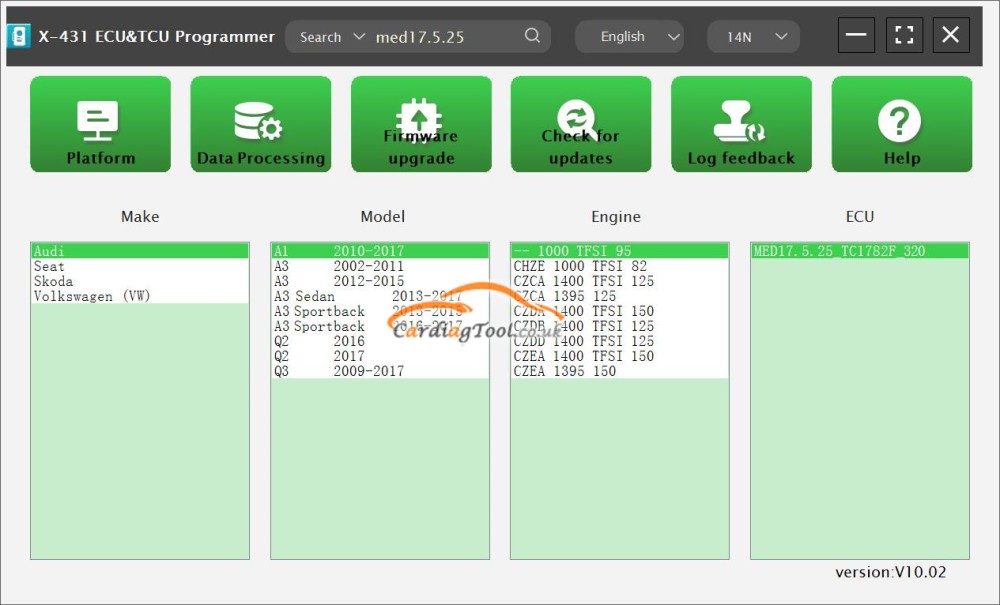
Task: Expand the Search type dropdown
Action: (332, 37)
